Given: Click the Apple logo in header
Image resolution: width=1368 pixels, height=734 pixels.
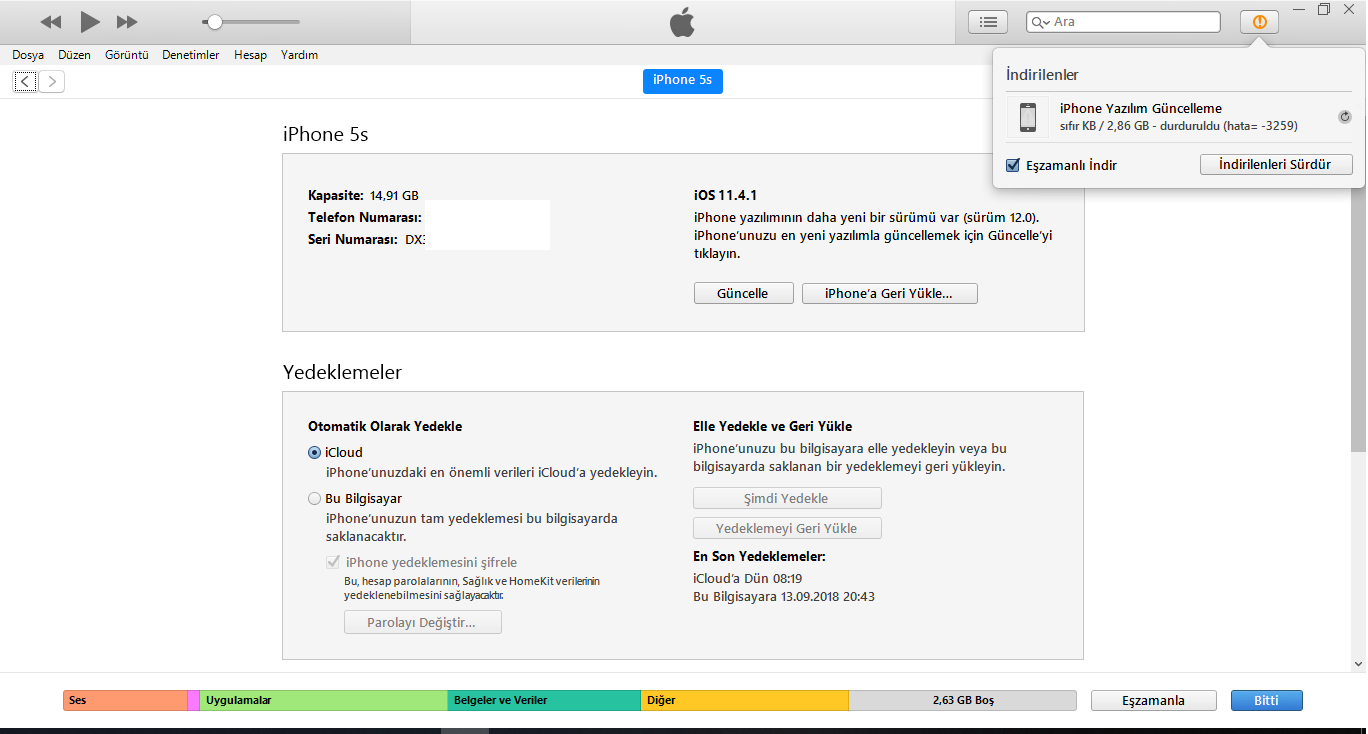Looking at the screenshot, I should pyautogui.click(x=682, y=22).
